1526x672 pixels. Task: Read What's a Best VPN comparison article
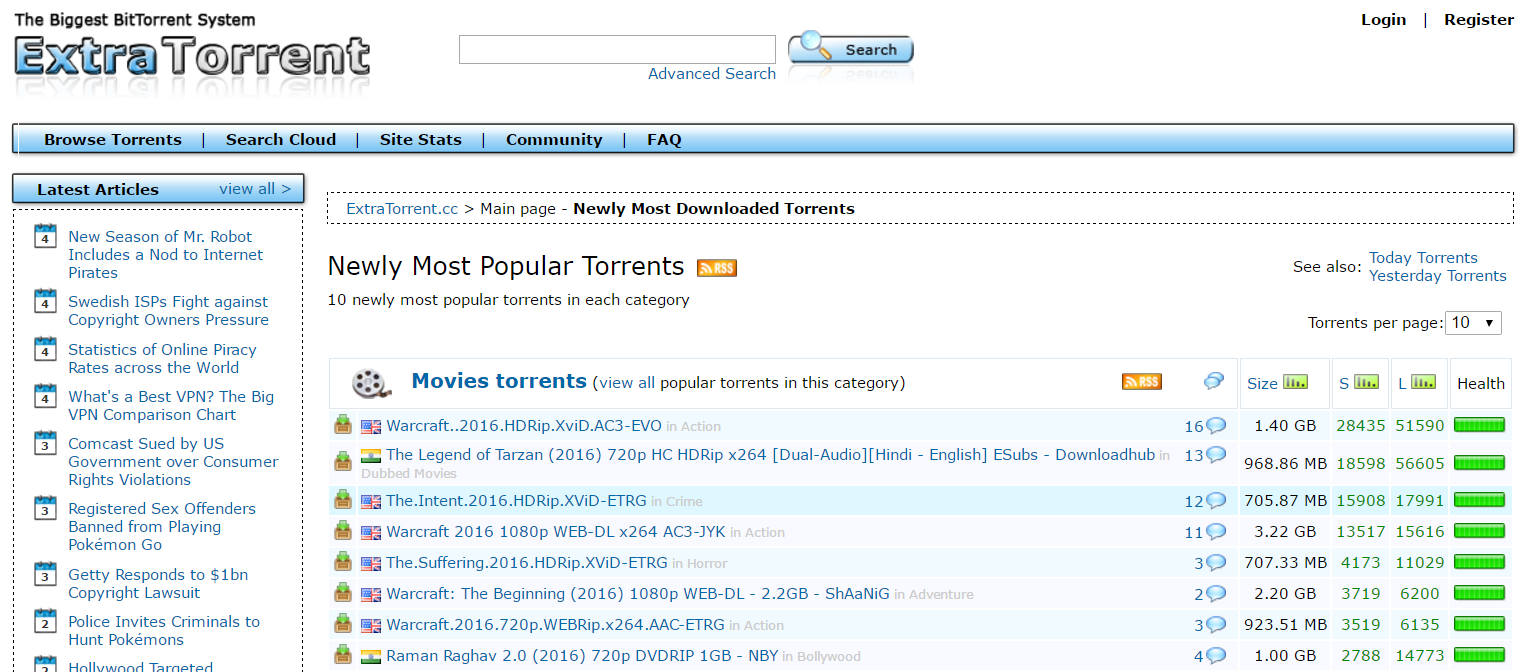click(171, 406)
